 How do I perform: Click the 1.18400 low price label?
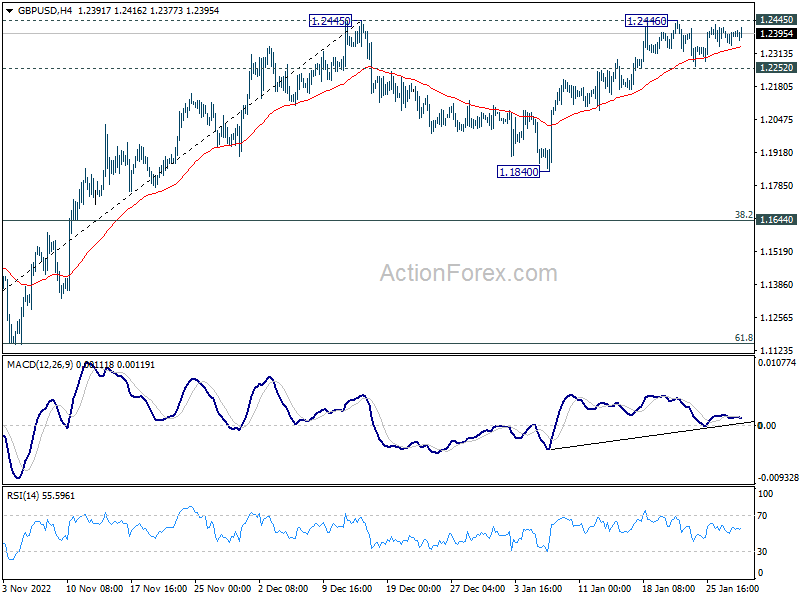tap(518, 172)
